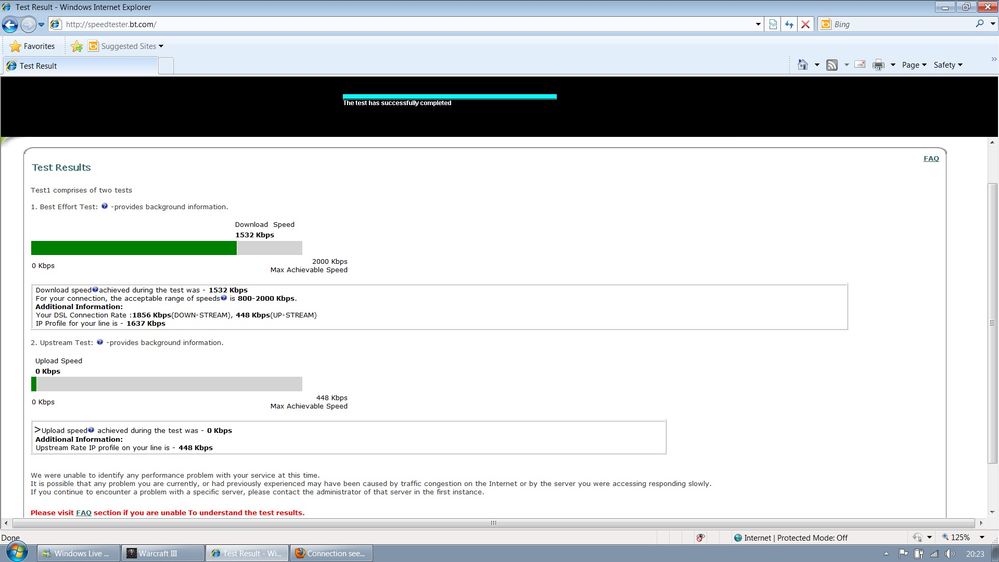999x562 pixels.
Task: Click the search magnifier icon
Action: [x=979, y=24]
